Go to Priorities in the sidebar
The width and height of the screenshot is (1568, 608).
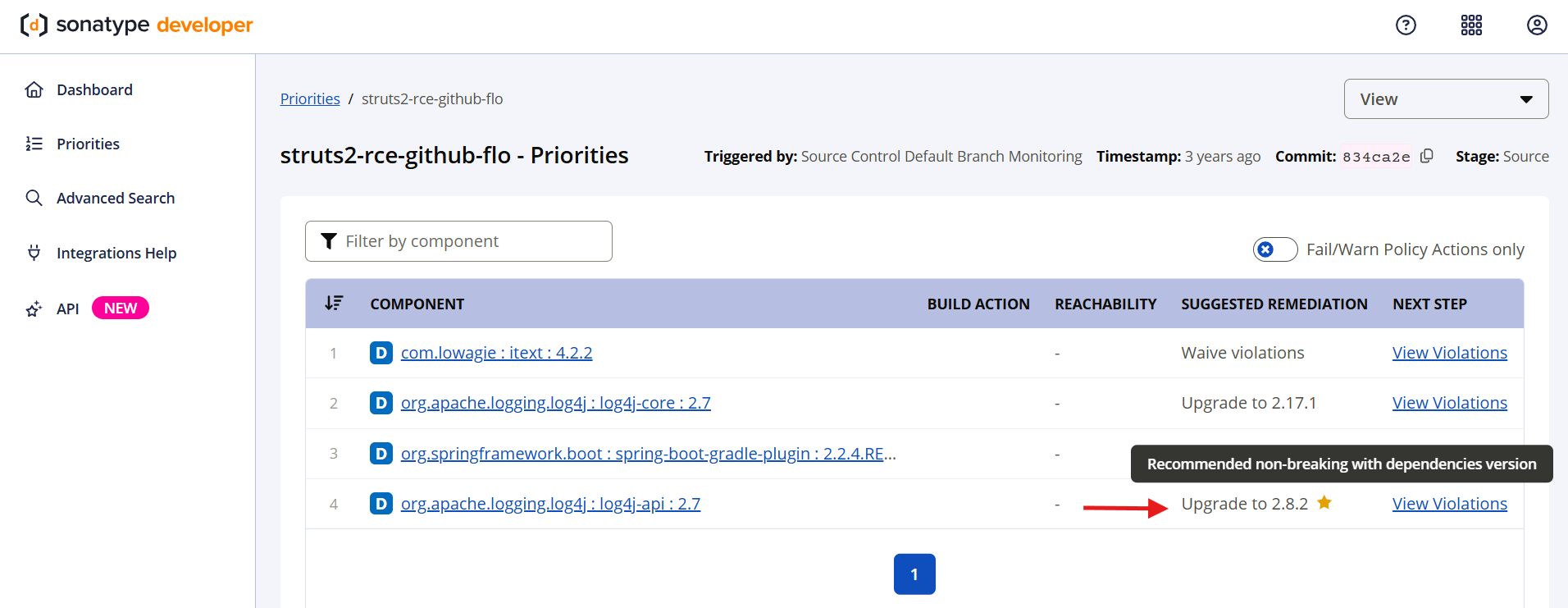(88, 144)
